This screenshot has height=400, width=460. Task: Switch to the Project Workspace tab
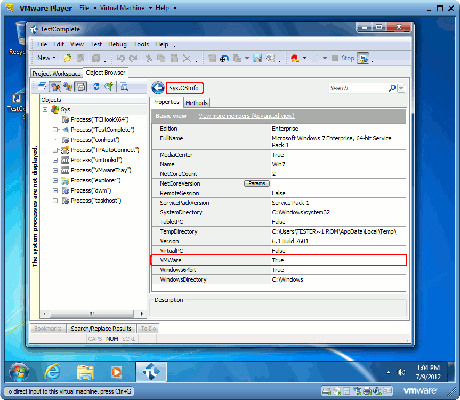pyautogui.click(x=56, y=73)
